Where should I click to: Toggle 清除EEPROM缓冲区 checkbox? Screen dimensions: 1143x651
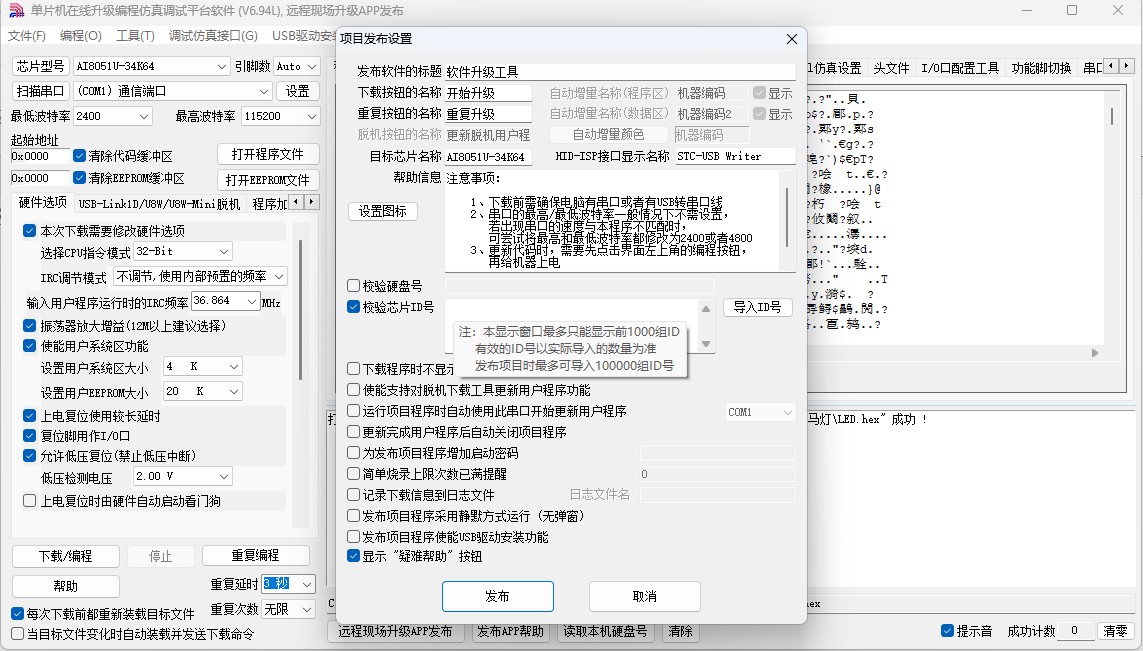(x=79, y=178)
